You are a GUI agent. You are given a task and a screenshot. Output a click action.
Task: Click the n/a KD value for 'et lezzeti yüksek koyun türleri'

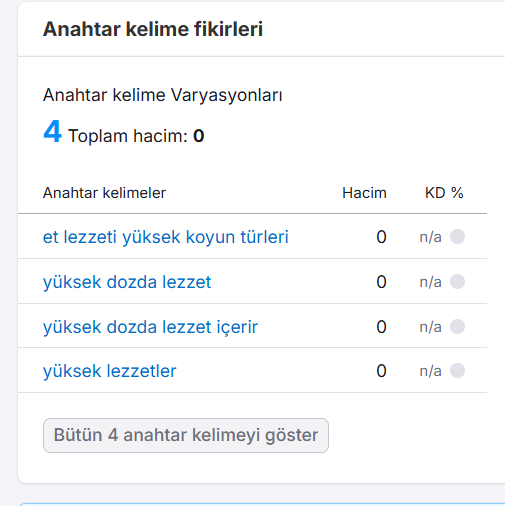[x=430, y=237]
